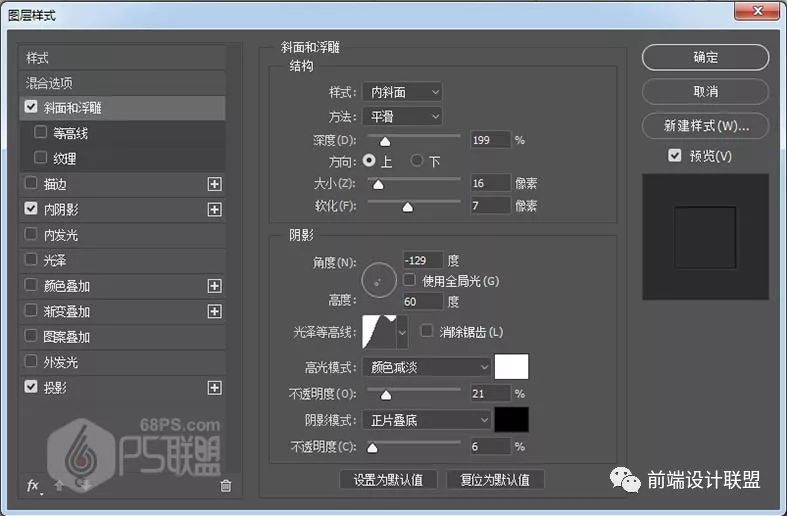Uncheck Bevel and Emboss (斜面和浮雕)
787x516 pixels.
pyautogui.click(x=31, y=106)
